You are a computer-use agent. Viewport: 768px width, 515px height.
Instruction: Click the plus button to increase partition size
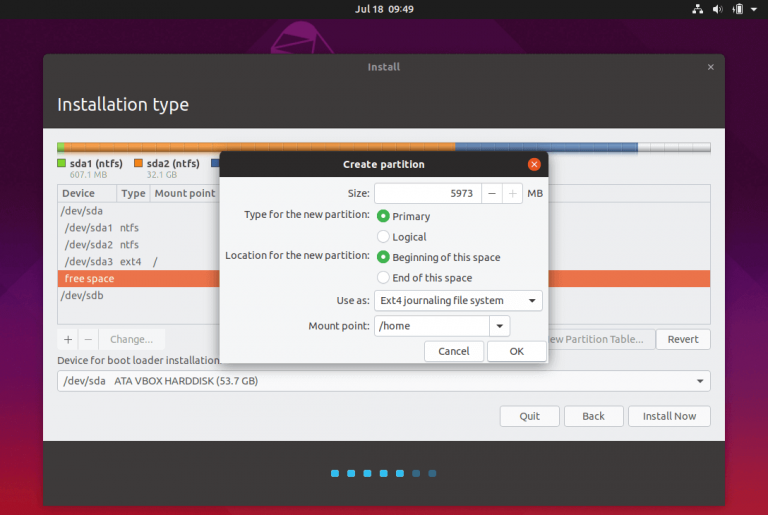coord(512,194)
